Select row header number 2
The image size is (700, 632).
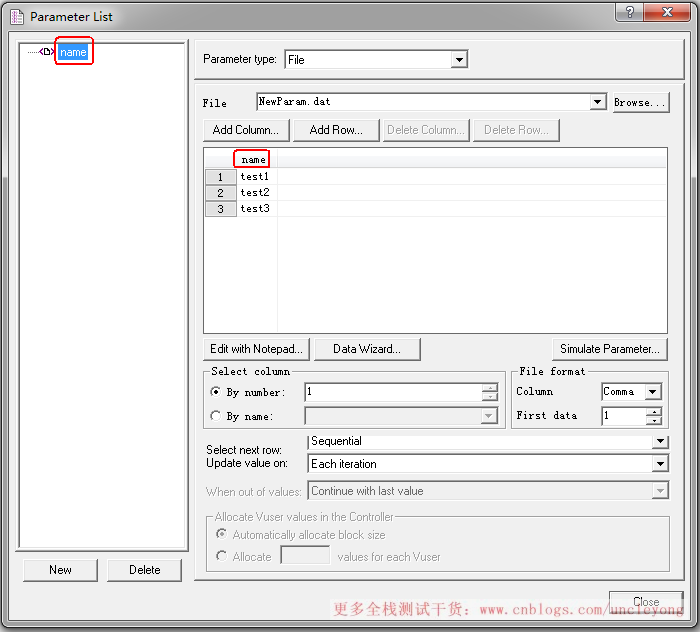coord(221,193)
